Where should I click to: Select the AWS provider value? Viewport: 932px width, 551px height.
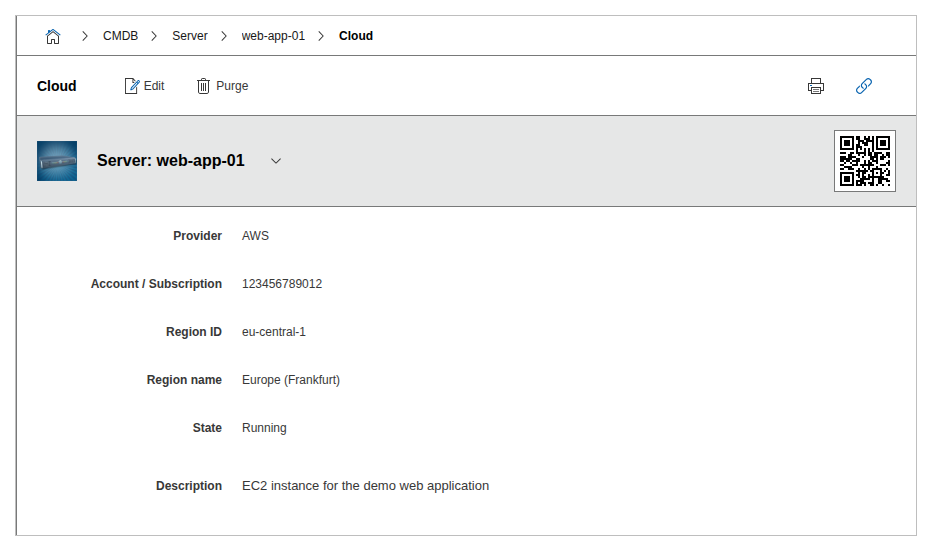click(x=255, y=236)
